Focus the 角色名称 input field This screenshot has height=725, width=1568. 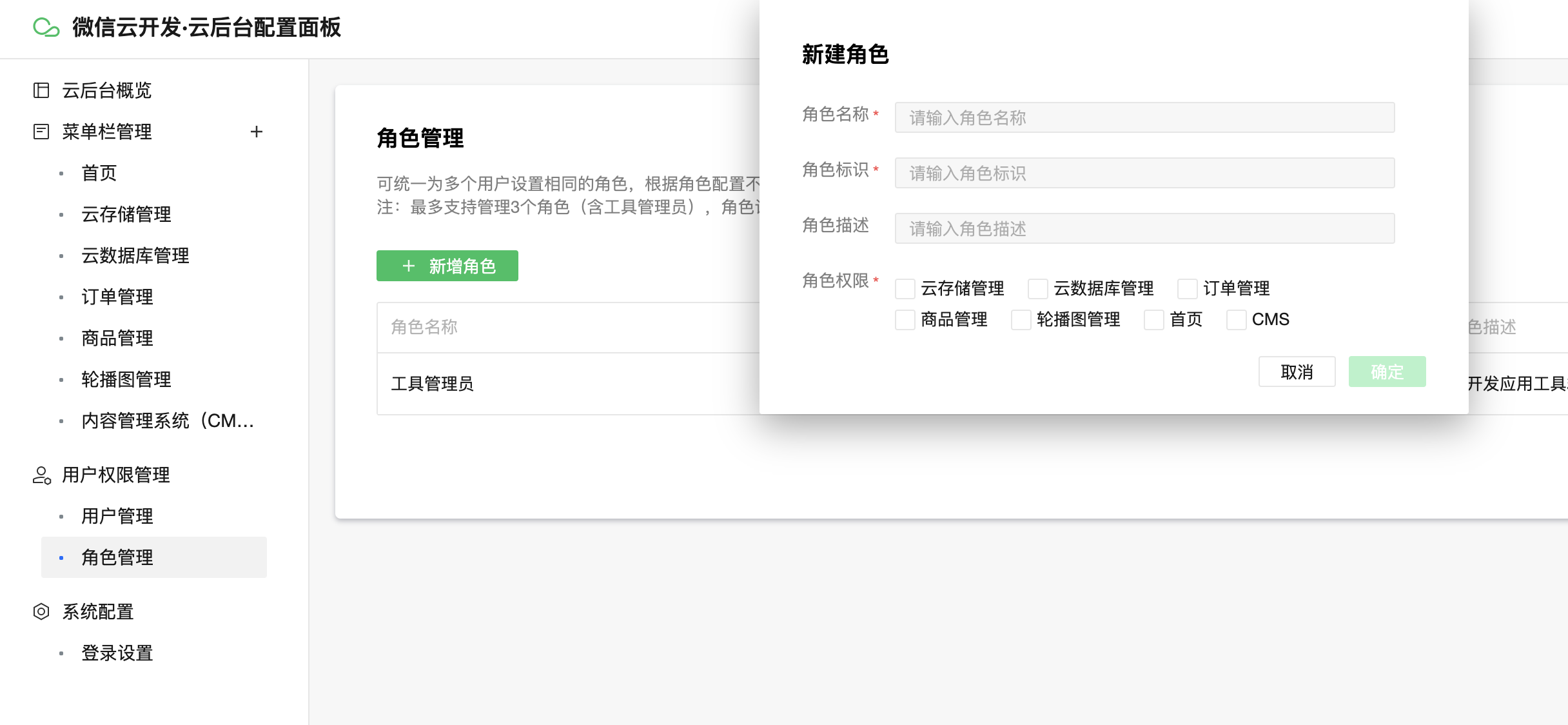pos(1144,117)
